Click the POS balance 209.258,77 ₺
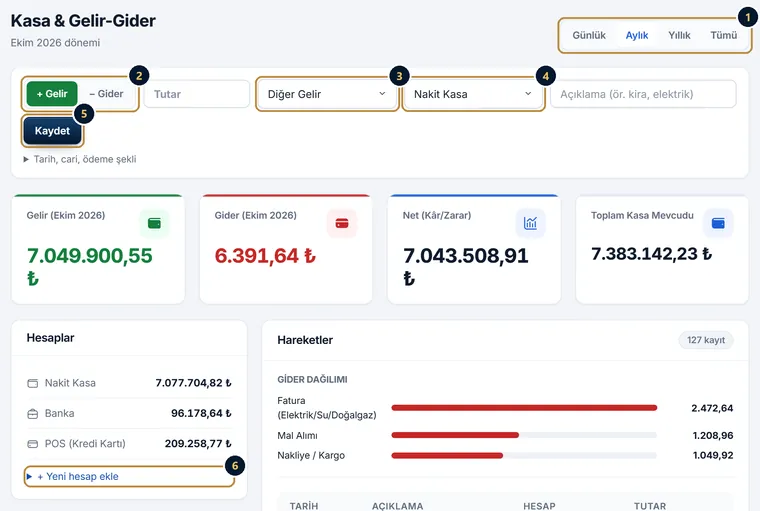This screenshot has height=511, width=760. pos(198,444)
